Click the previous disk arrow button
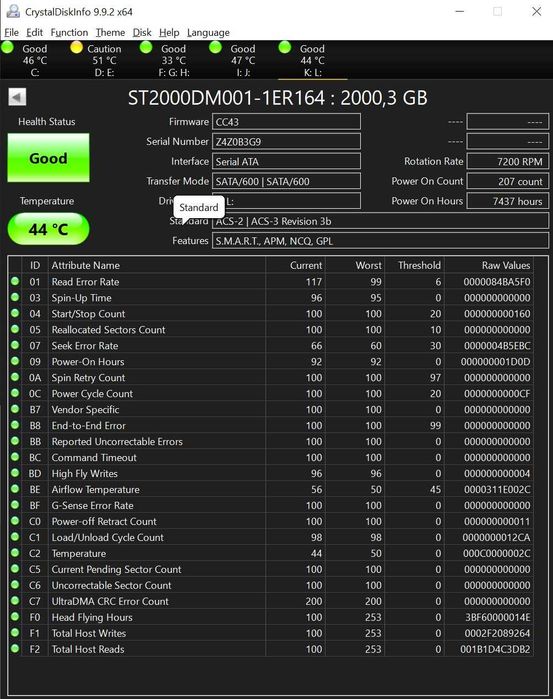The image size is (553, 699). [x=17, y=97]
